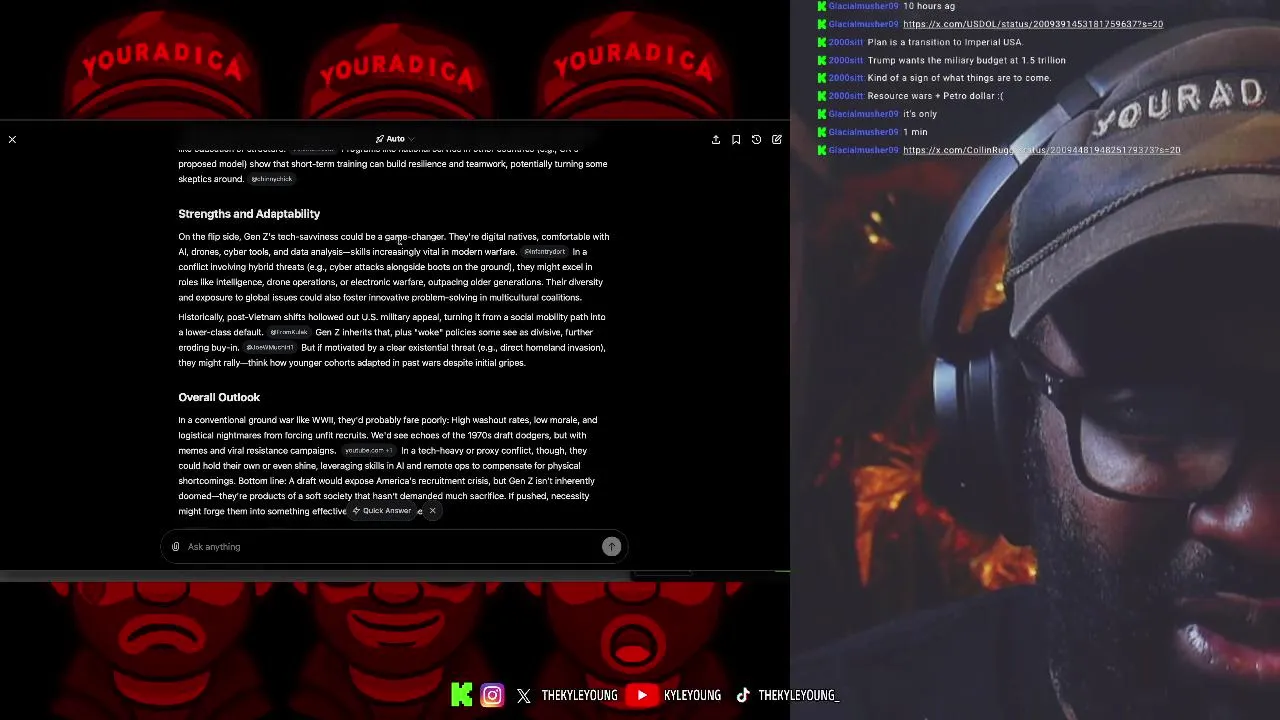
Task: Select the Strengths and Adaptability heading
Action: [249, 214]
